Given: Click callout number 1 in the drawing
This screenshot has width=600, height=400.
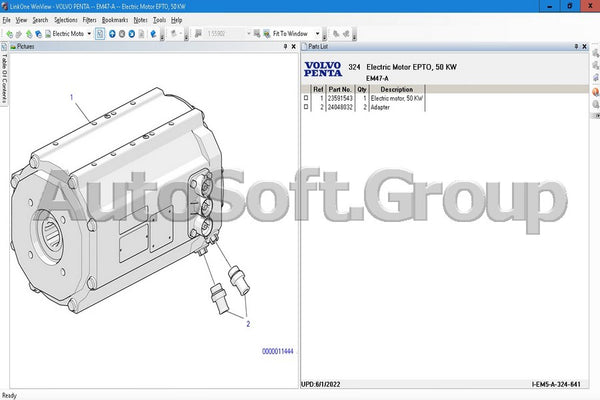Looking at the screenshot, I should 71,97.
